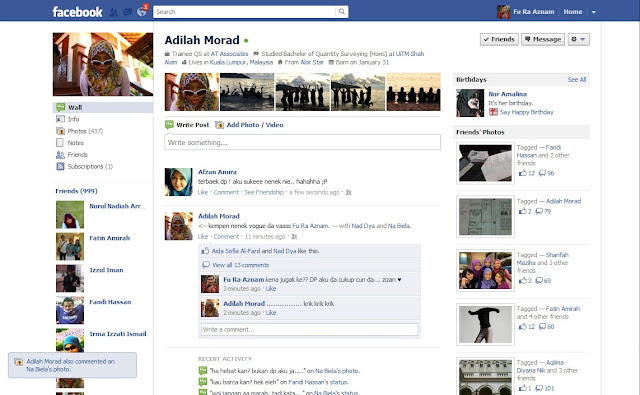This screenshot has width=640, height=395.
Task: Click the facebook logo
Action: 77,12
